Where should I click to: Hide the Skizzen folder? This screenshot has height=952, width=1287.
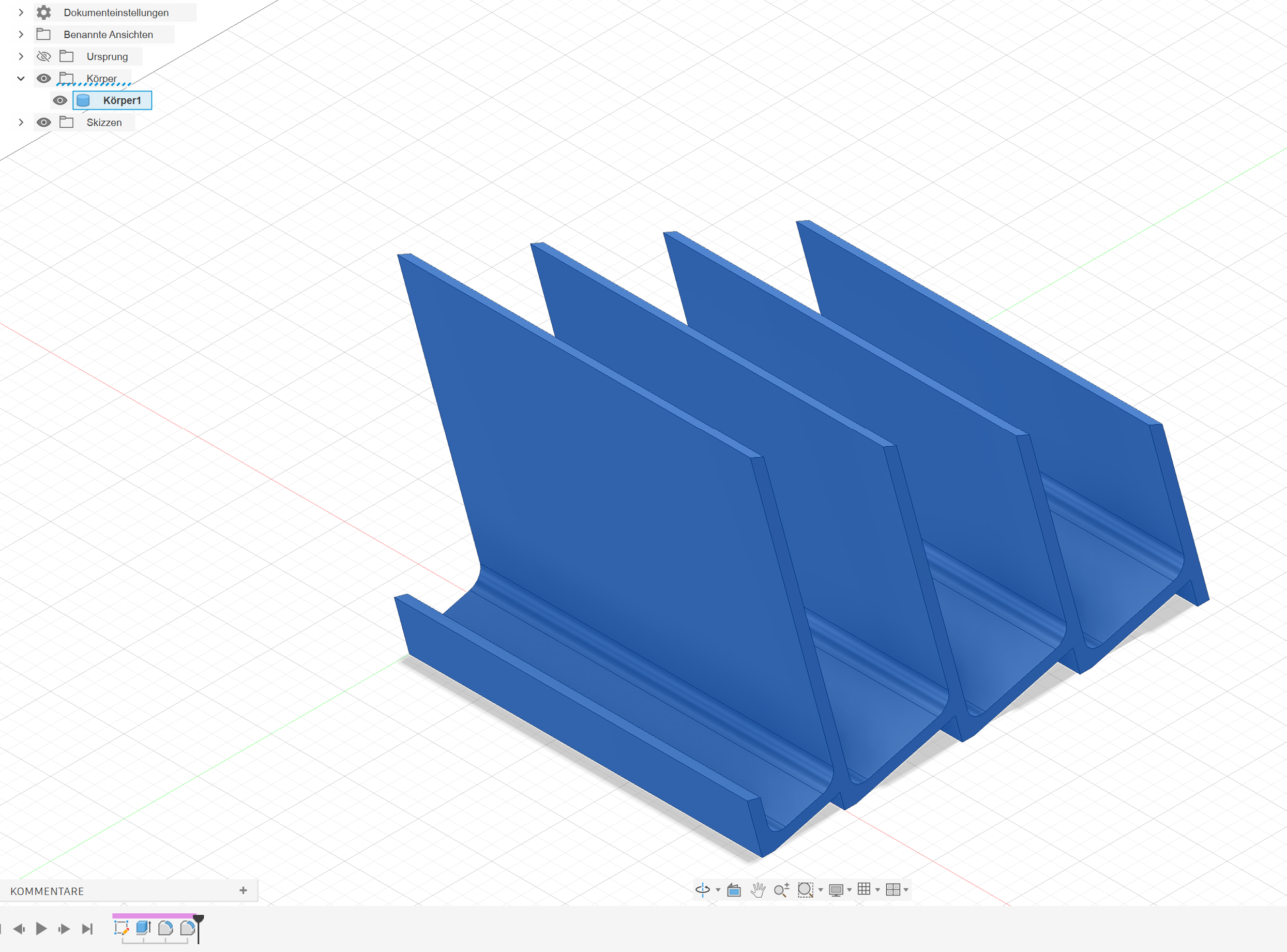click(x=44, y=122)
